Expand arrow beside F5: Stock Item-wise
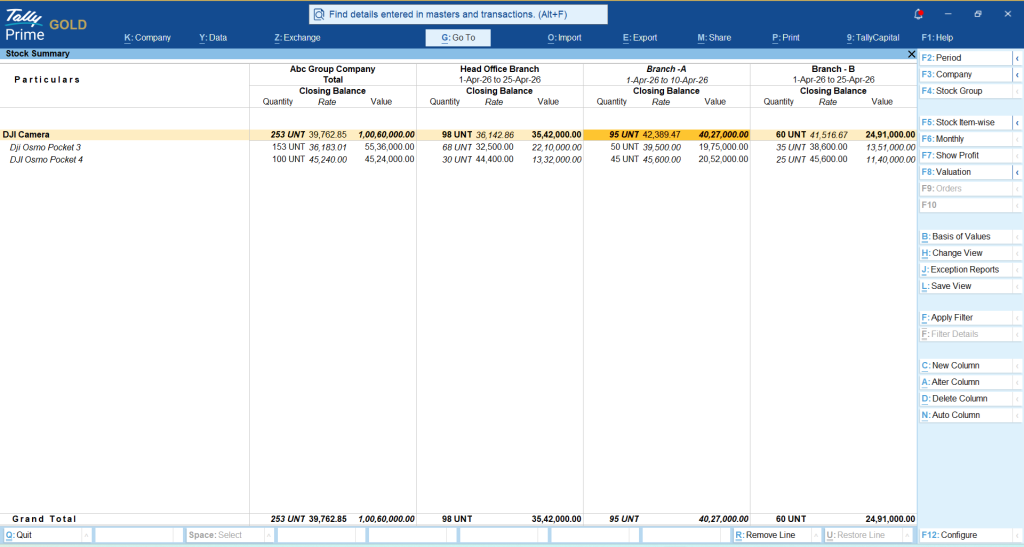The width and height of the screenshot is (1024, 547). point(1017,122)
